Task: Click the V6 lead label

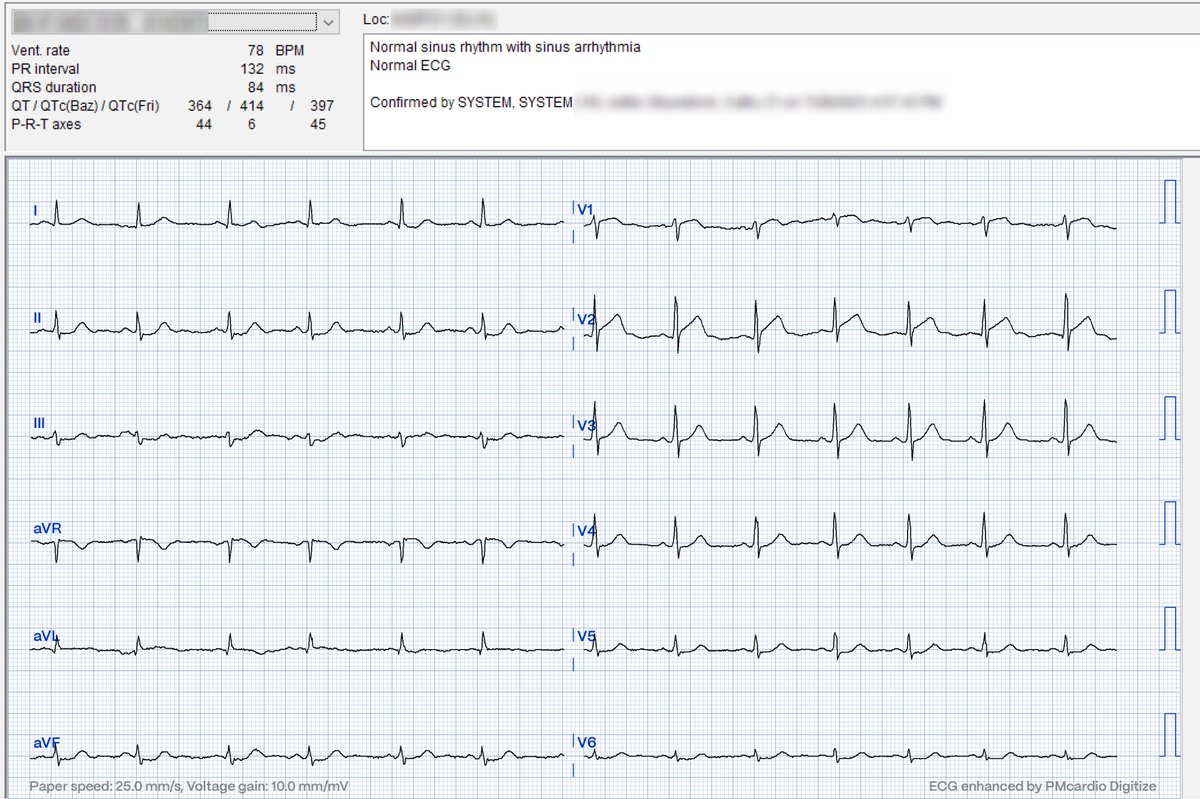Action: click(586, 743)
